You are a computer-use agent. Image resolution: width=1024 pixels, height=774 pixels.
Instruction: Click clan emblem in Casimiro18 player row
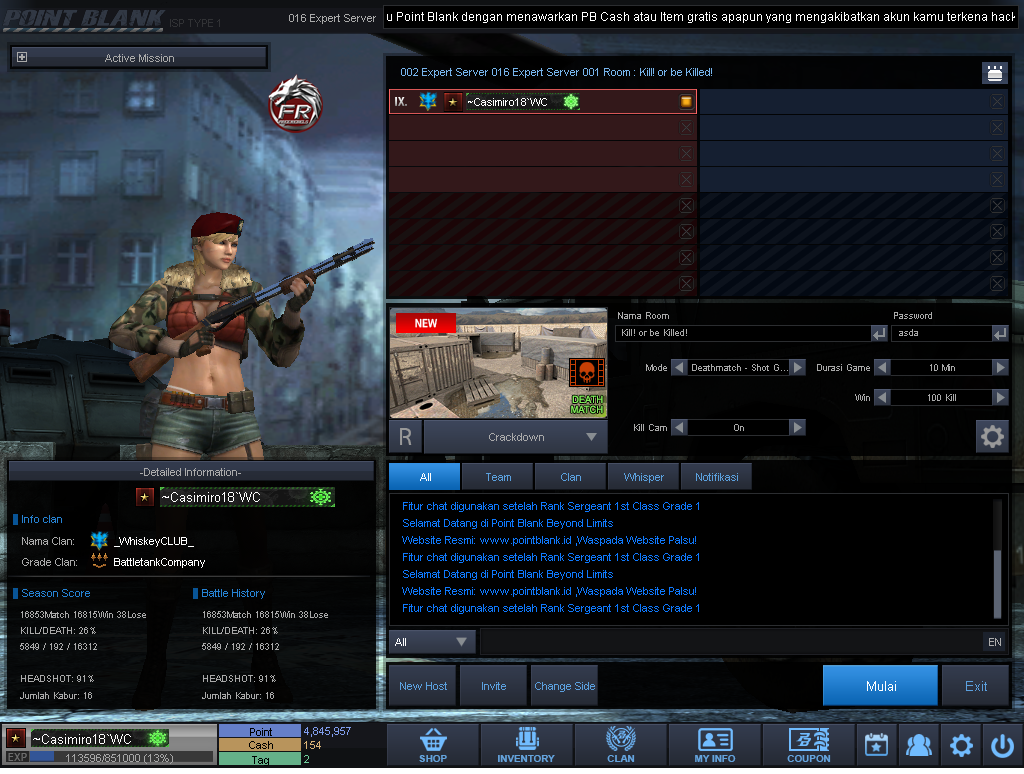point(428,101)
